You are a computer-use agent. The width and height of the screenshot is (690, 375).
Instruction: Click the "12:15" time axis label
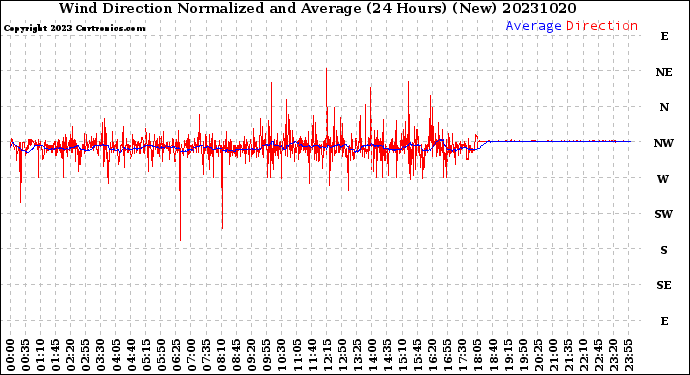coord(327,355)
